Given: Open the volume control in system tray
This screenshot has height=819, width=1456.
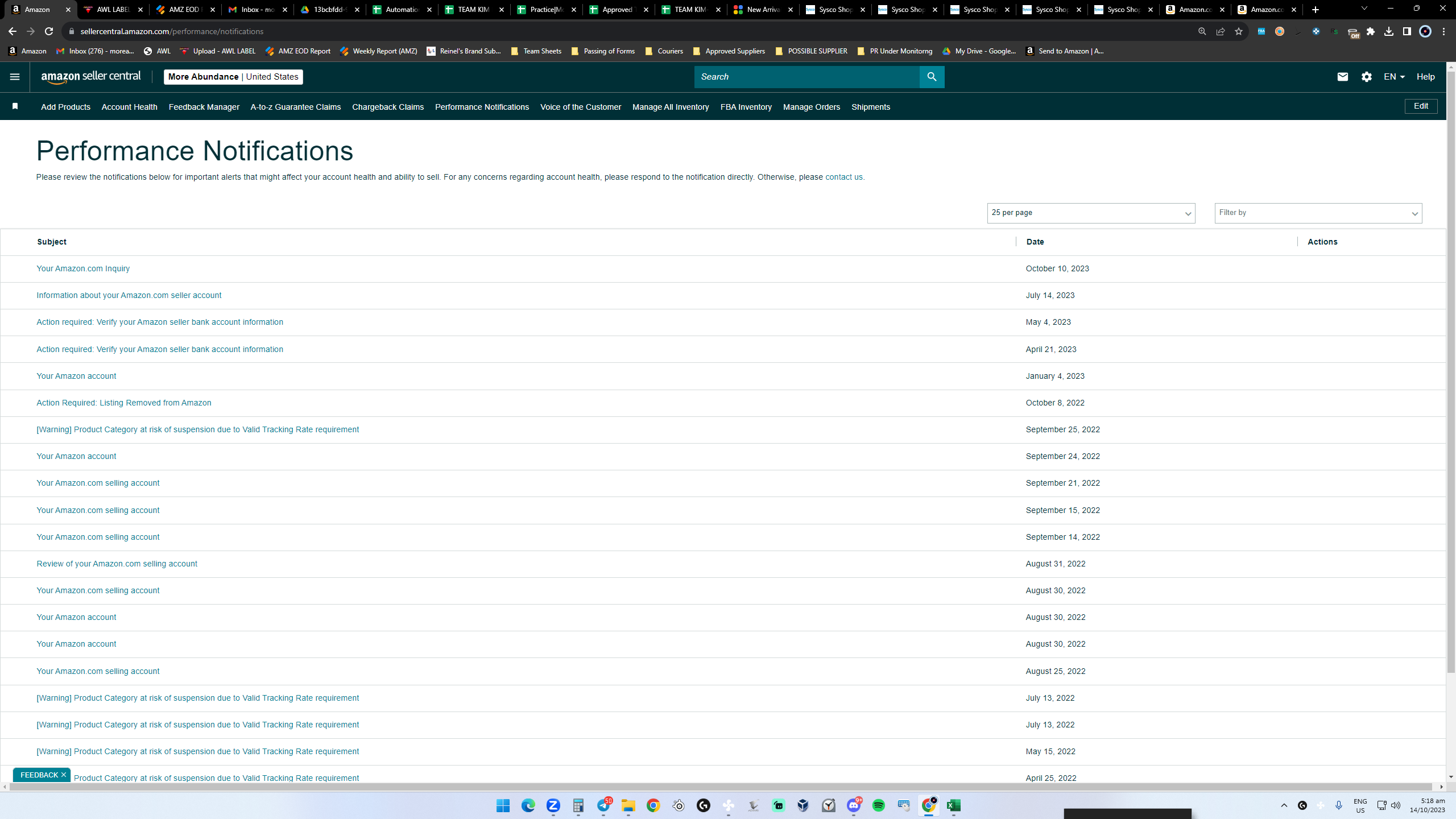Looking at the screenshot, I should pyautogui.click(x=1396, y=805).
